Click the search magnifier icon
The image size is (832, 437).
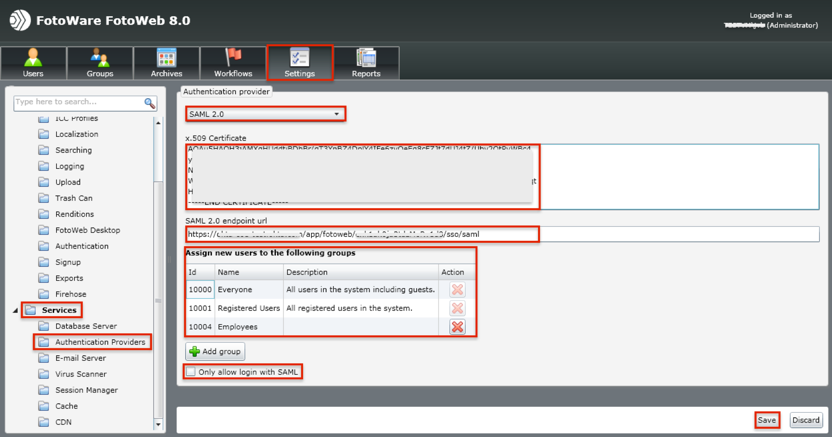(150, 102)
